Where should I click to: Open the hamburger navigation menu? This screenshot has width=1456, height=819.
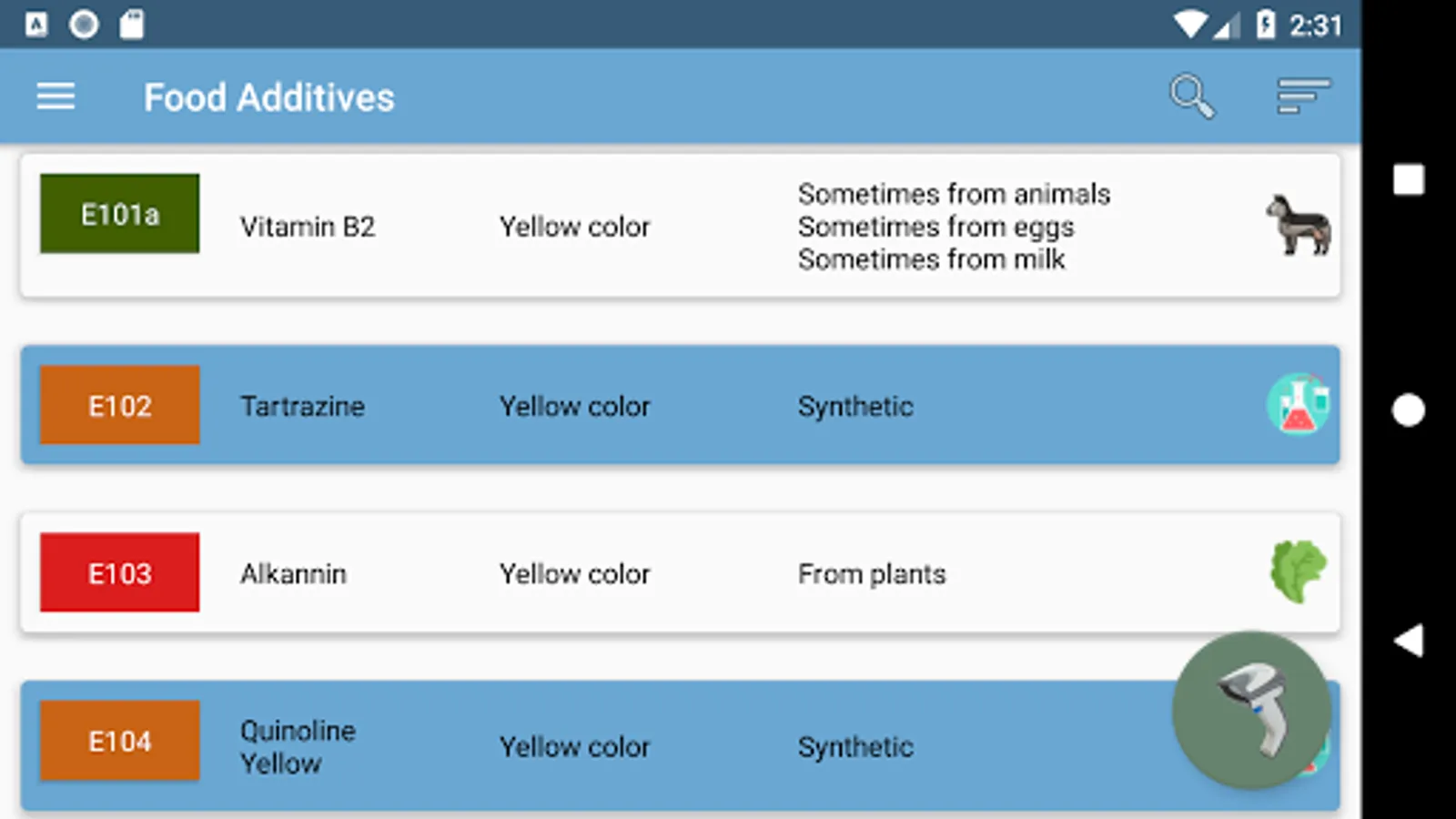tap(56, 96)
